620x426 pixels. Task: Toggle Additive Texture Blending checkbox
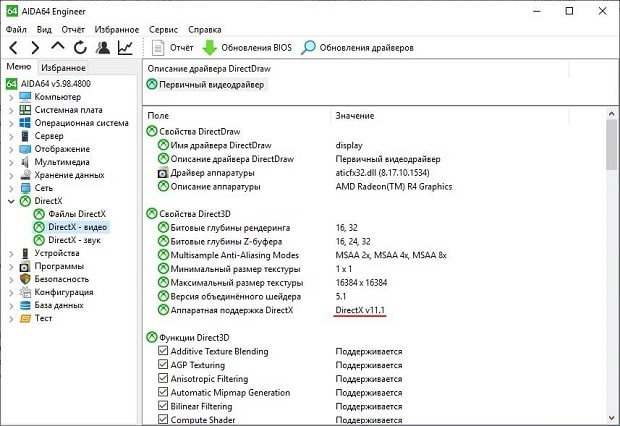[x=163, y=351]
